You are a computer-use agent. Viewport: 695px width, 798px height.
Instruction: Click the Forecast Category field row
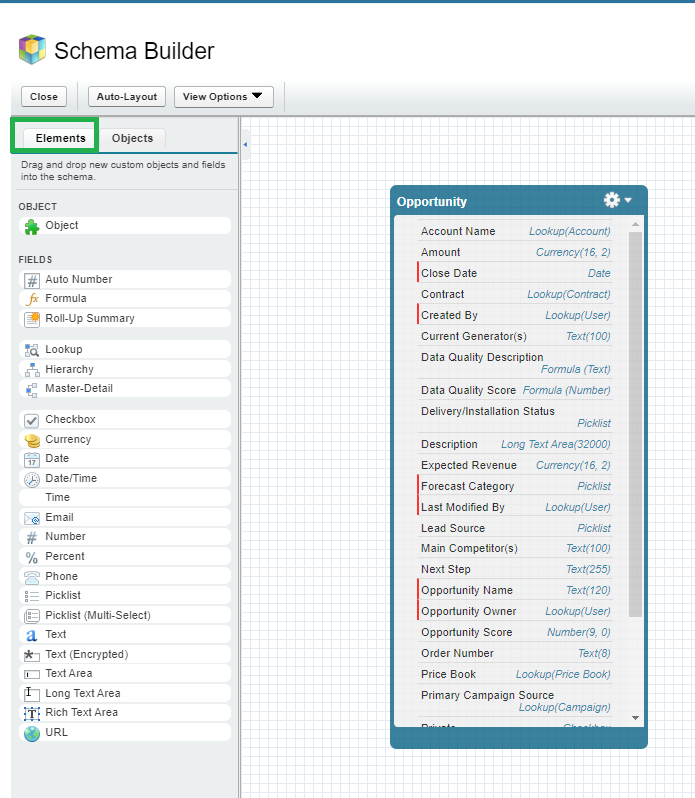tap(515, 486)
